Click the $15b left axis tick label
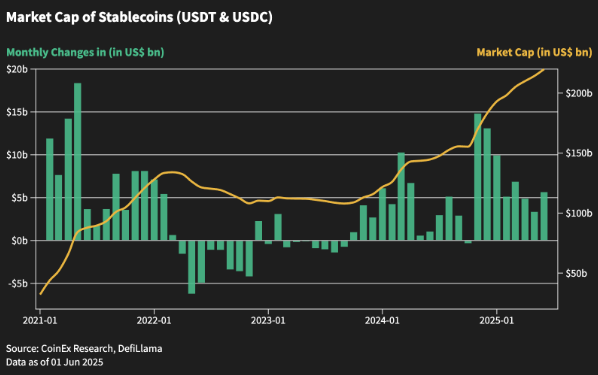598x375 pixels. (x=17, y=112)
